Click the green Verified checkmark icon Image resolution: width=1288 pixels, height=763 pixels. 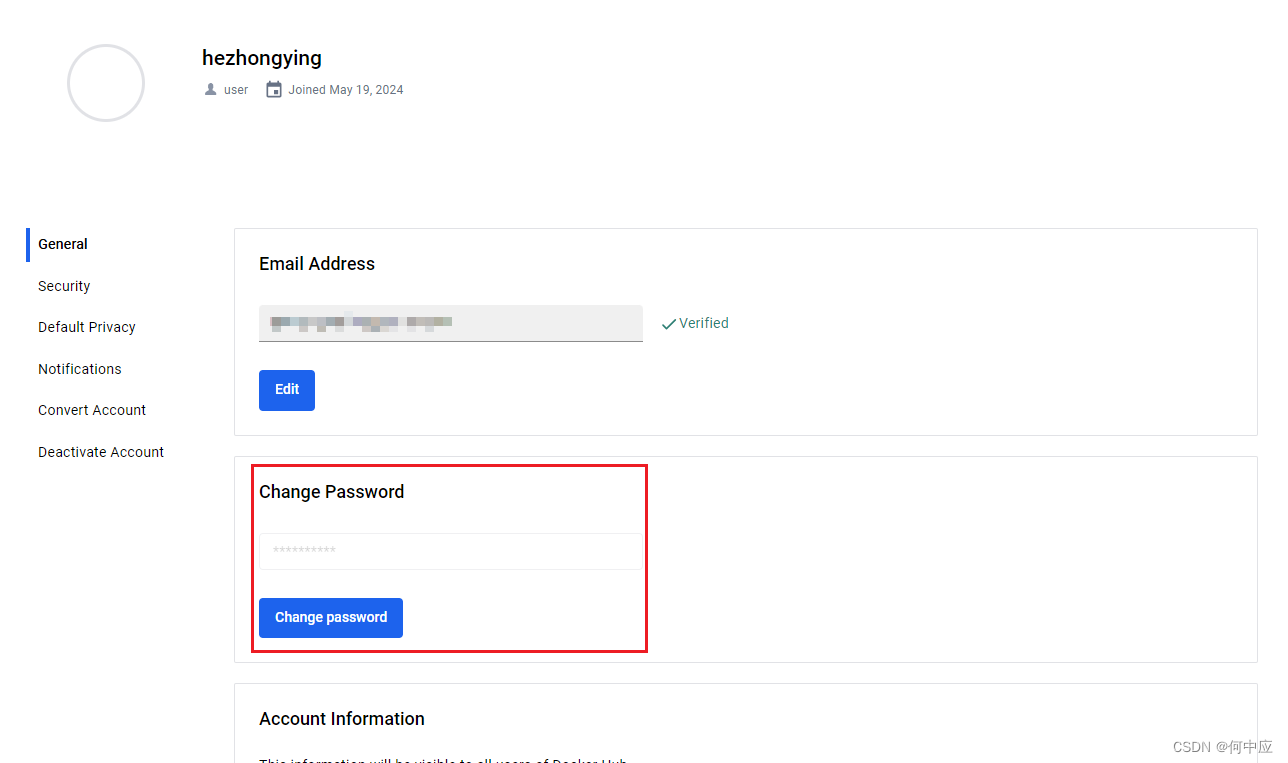pyautogui.click(x=669, y=324)
